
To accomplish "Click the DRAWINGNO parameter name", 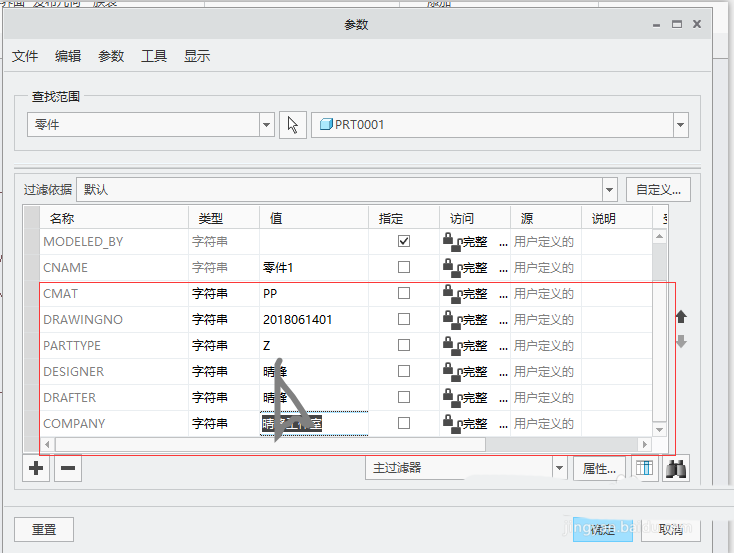I will (x=83, y=319).
